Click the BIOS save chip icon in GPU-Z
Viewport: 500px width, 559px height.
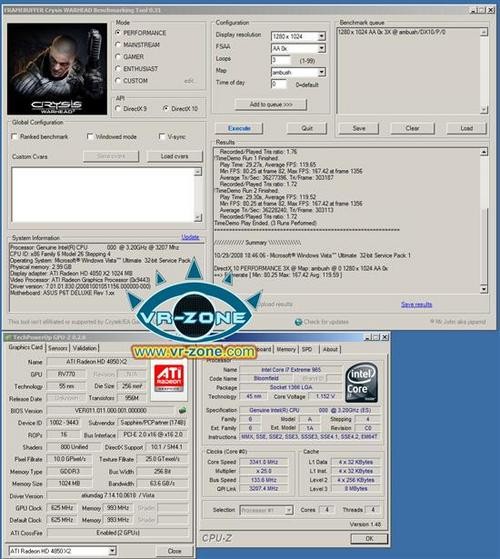(x=182, y=410)
